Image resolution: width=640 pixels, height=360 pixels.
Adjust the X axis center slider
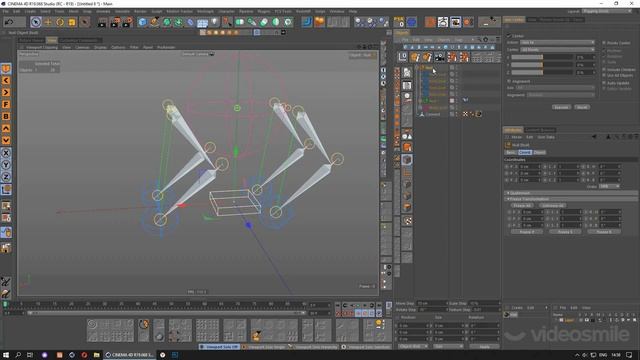(x=542, y=58)
